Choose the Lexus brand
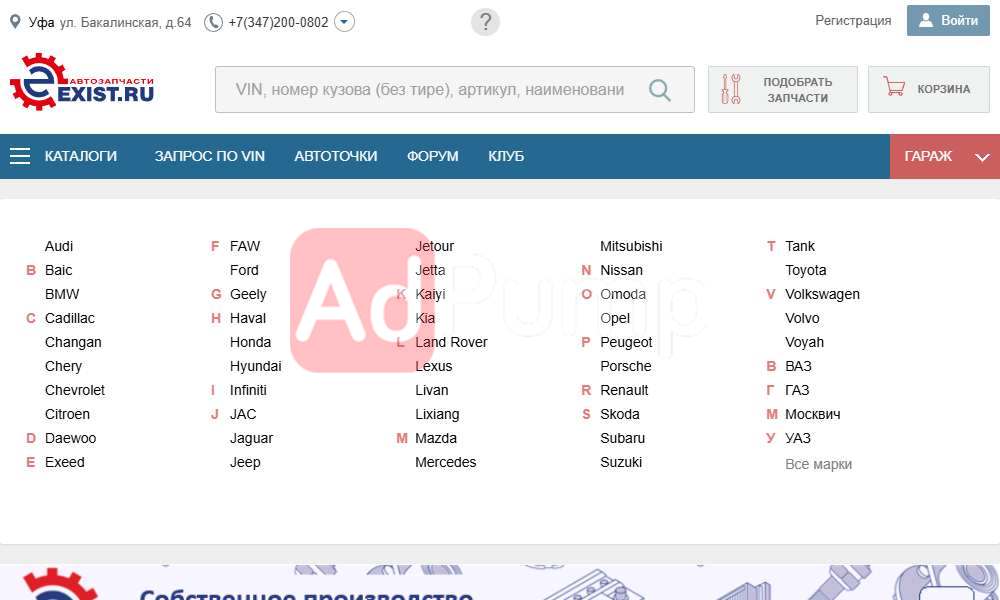 [x=434, y=367]
